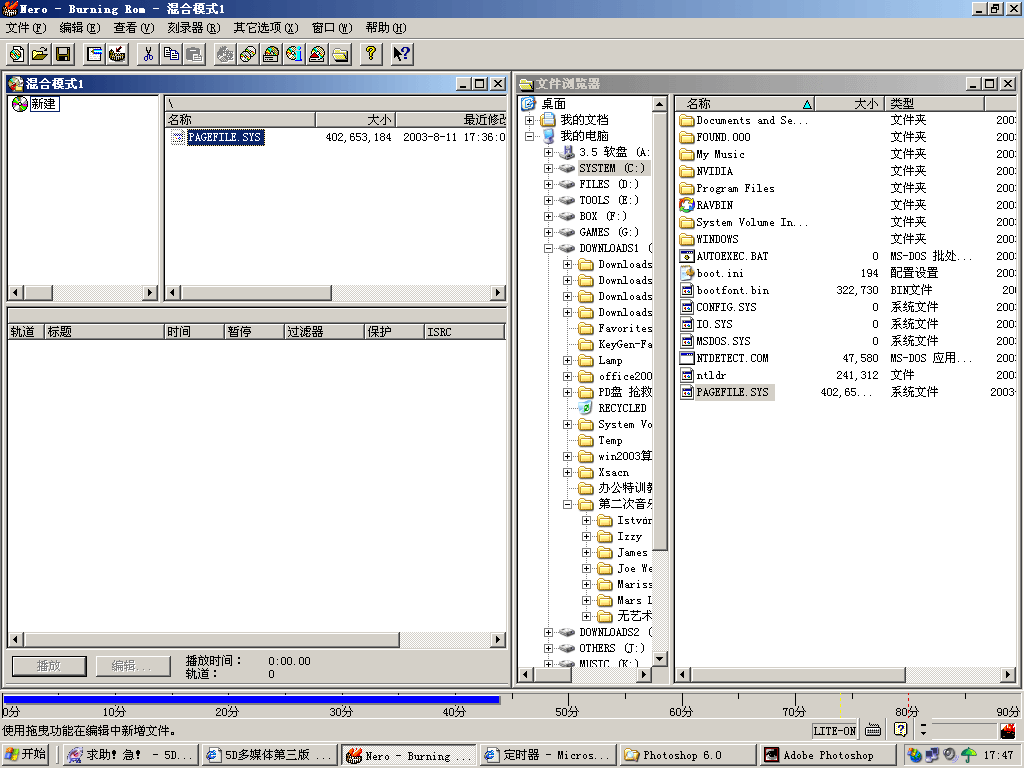Open the 刻录器(R) menu
Screen dimensions: 1024x768
click(194, 27)
